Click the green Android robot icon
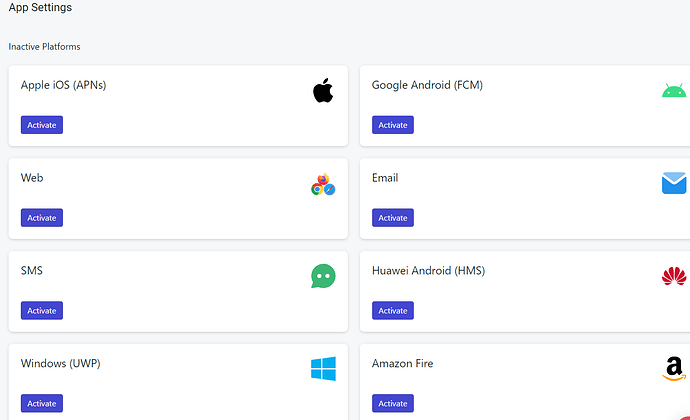 pyautogui.click(x=674, y=91)
